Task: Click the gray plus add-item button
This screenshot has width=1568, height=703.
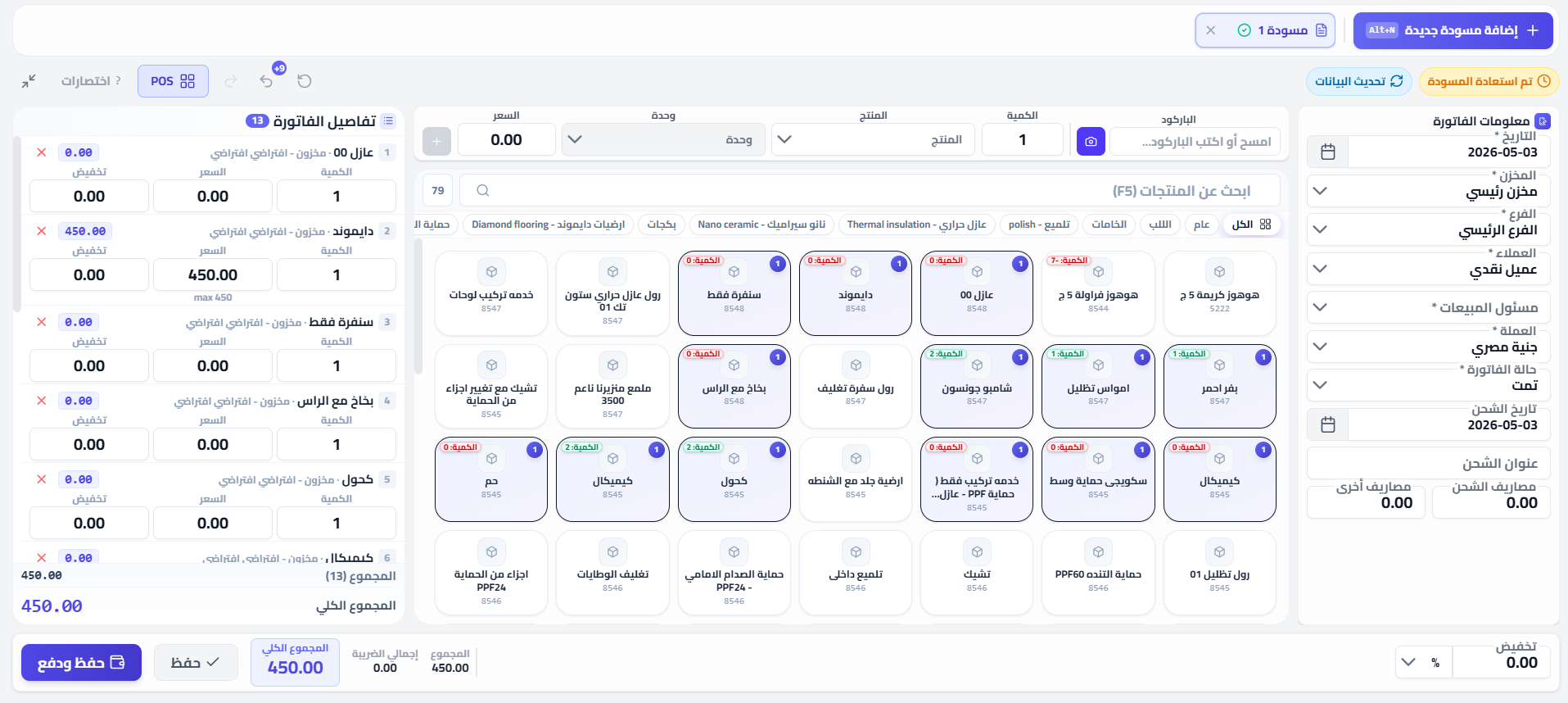Action: 436,141
